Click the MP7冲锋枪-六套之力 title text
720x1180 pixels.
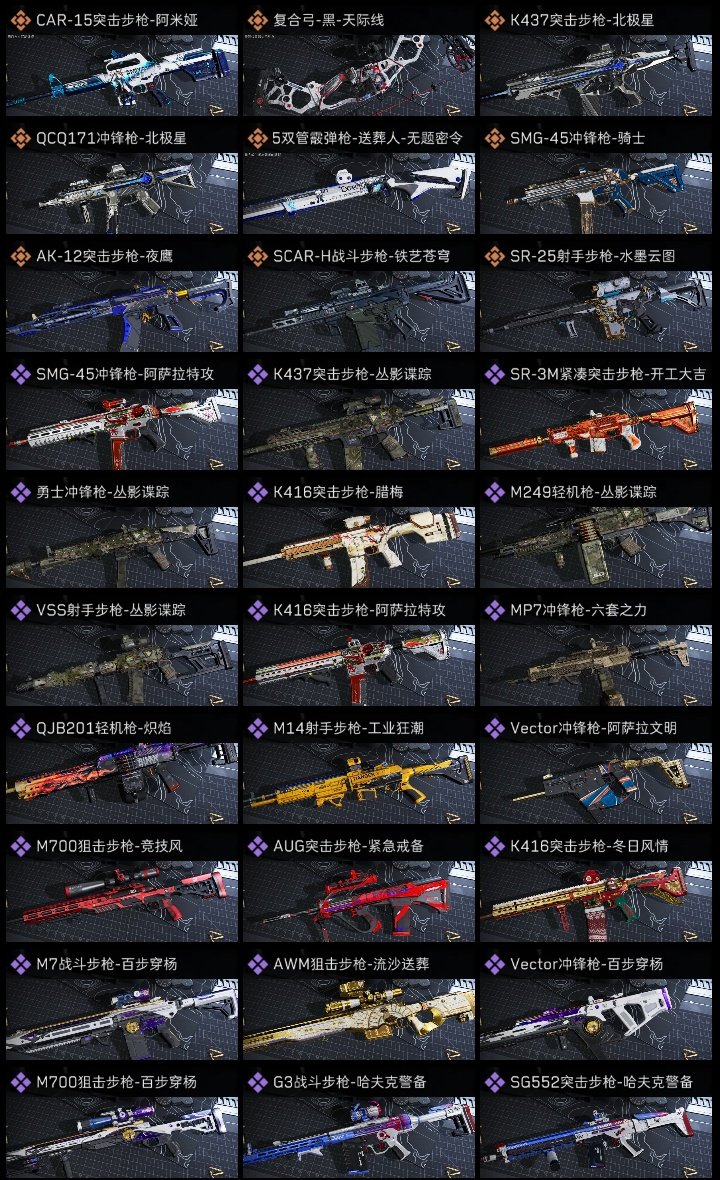point(578,610)
